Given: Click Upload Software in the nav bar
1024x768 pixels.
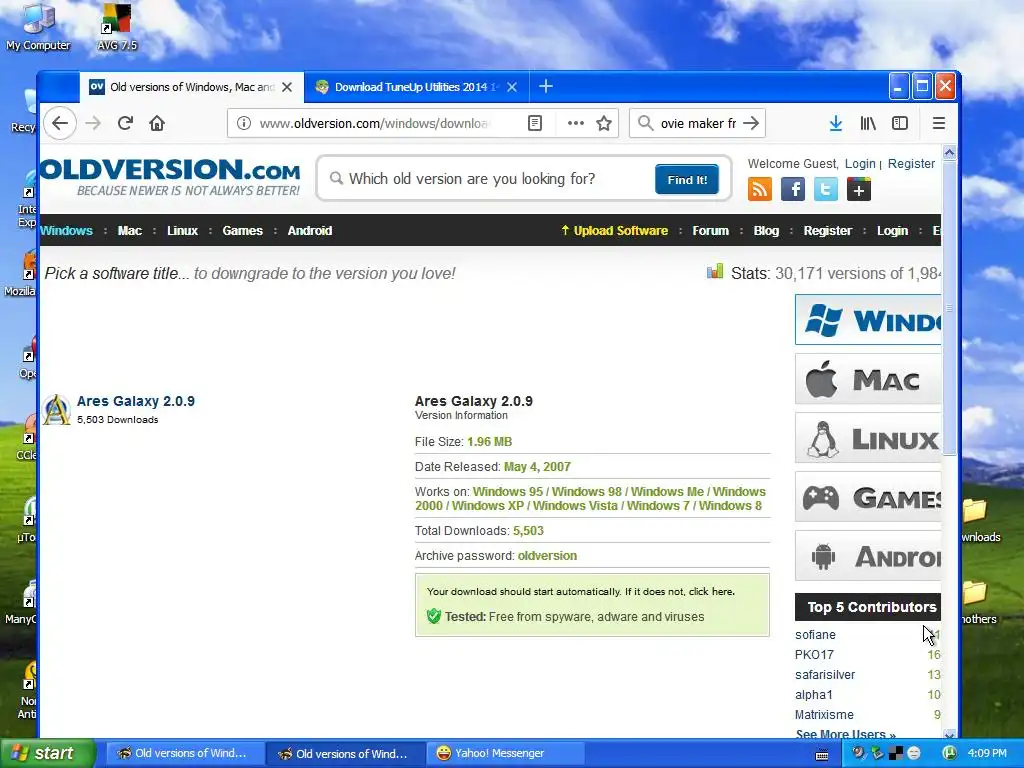Looking at the screenshot, I should pos(615,231).
